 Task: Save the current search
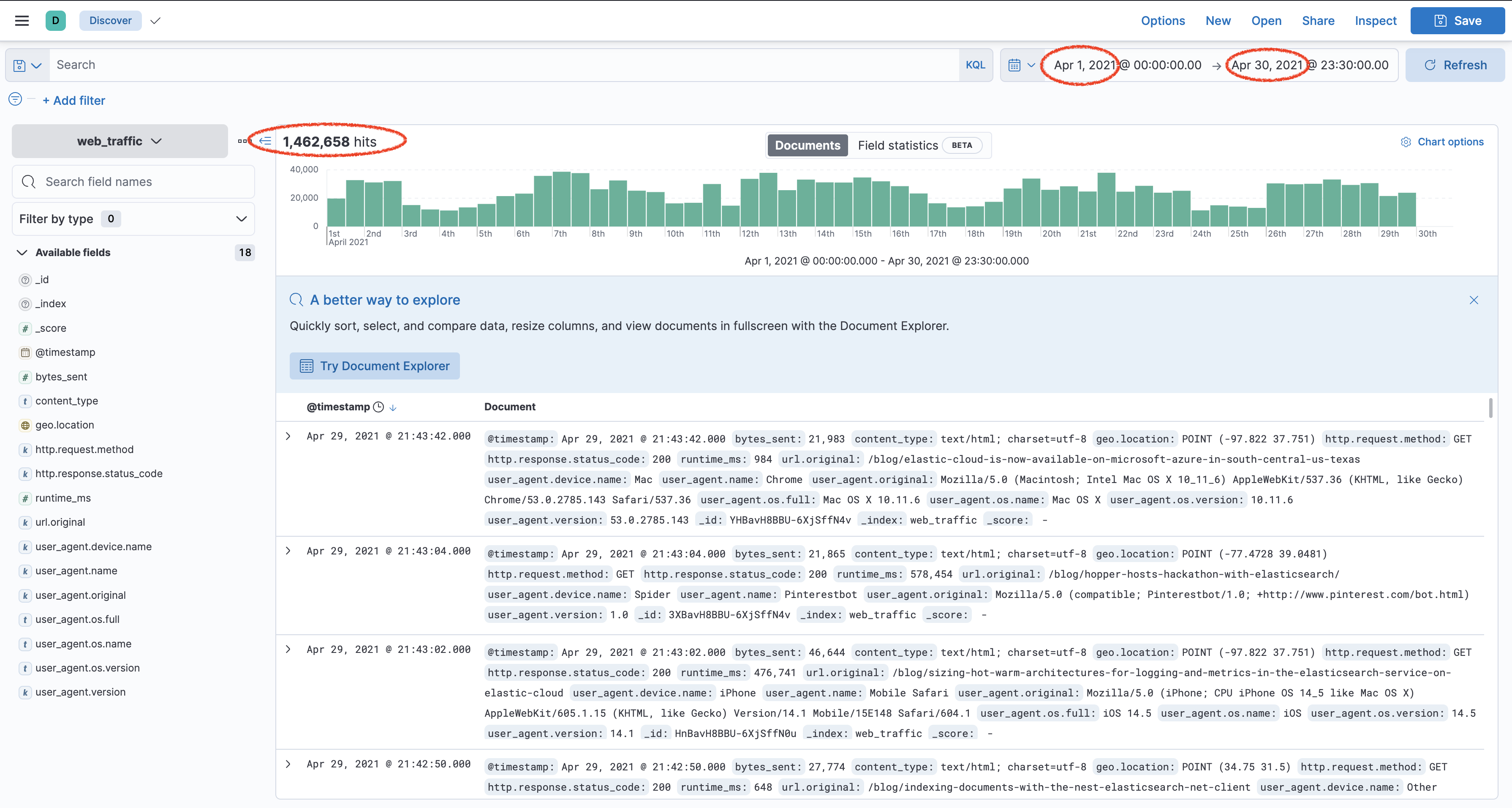[1458, 21]
